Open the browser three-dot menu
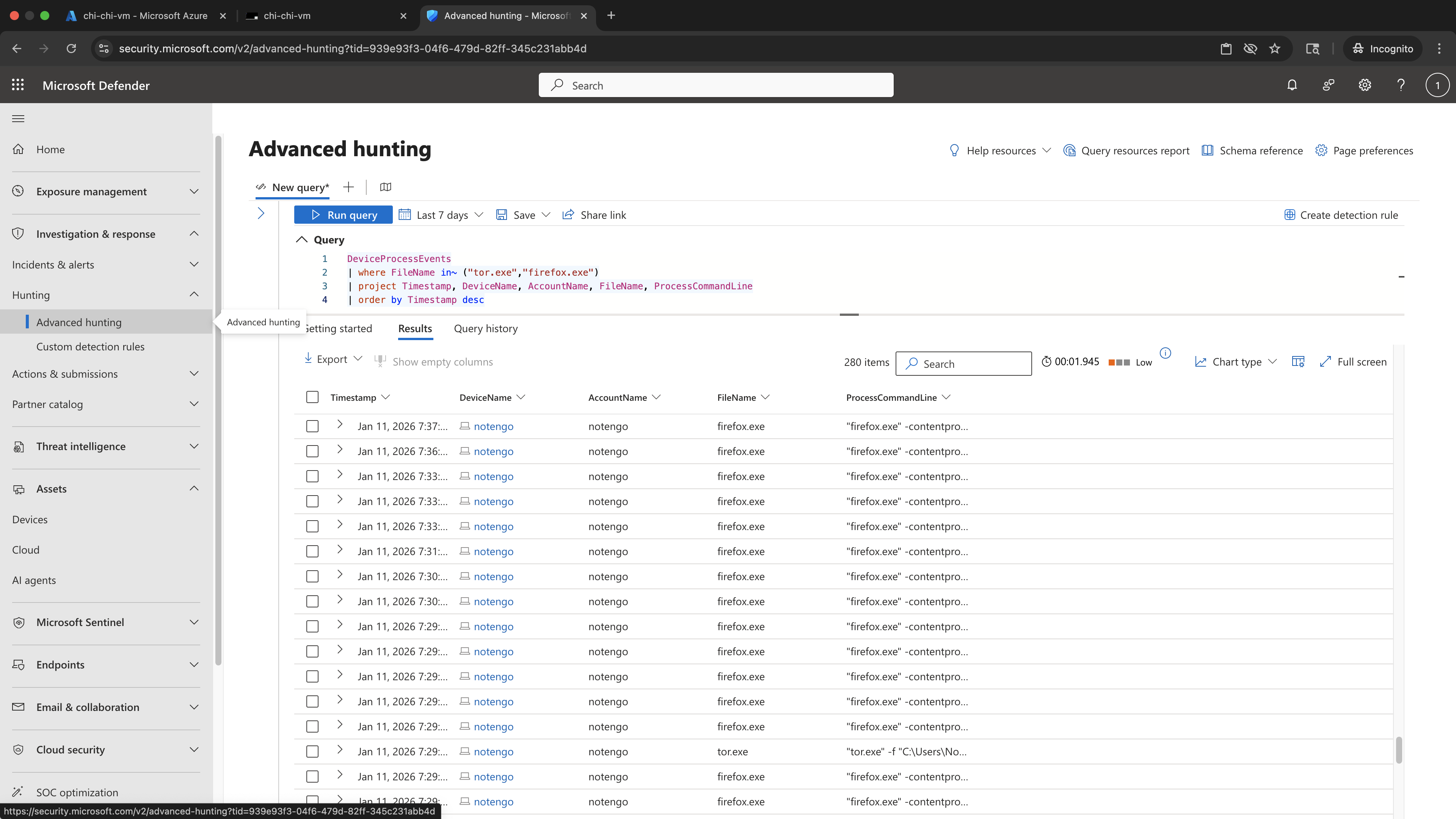Viewport: 1456px width, 819px height. coord(1439,49)
